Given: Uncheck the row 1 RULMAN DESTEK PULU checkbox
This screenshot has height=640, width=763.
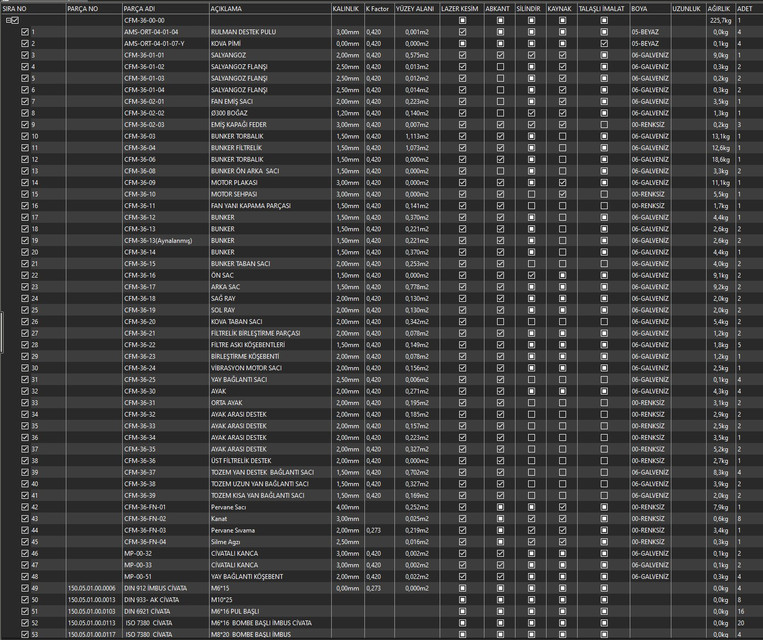Looking at the screenshot, I should click(x=25, y=32).
